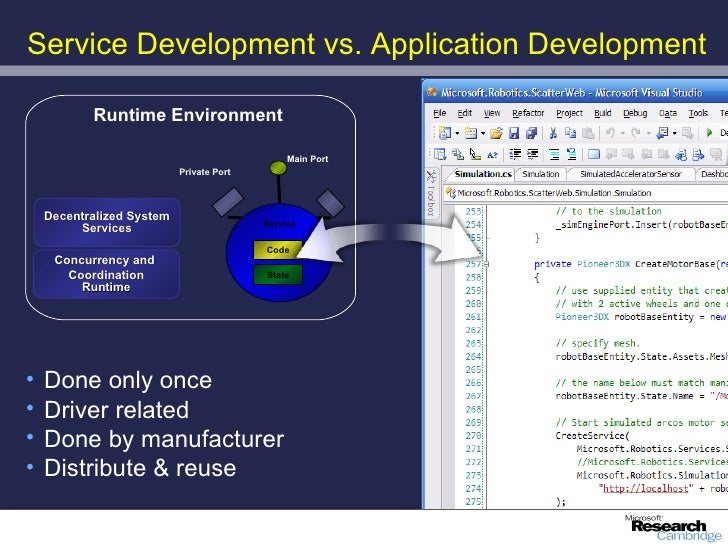This screenshot has height=546, width=728.
Task: Click the Navigate Forward icon
Action: [x=687, y=133]
